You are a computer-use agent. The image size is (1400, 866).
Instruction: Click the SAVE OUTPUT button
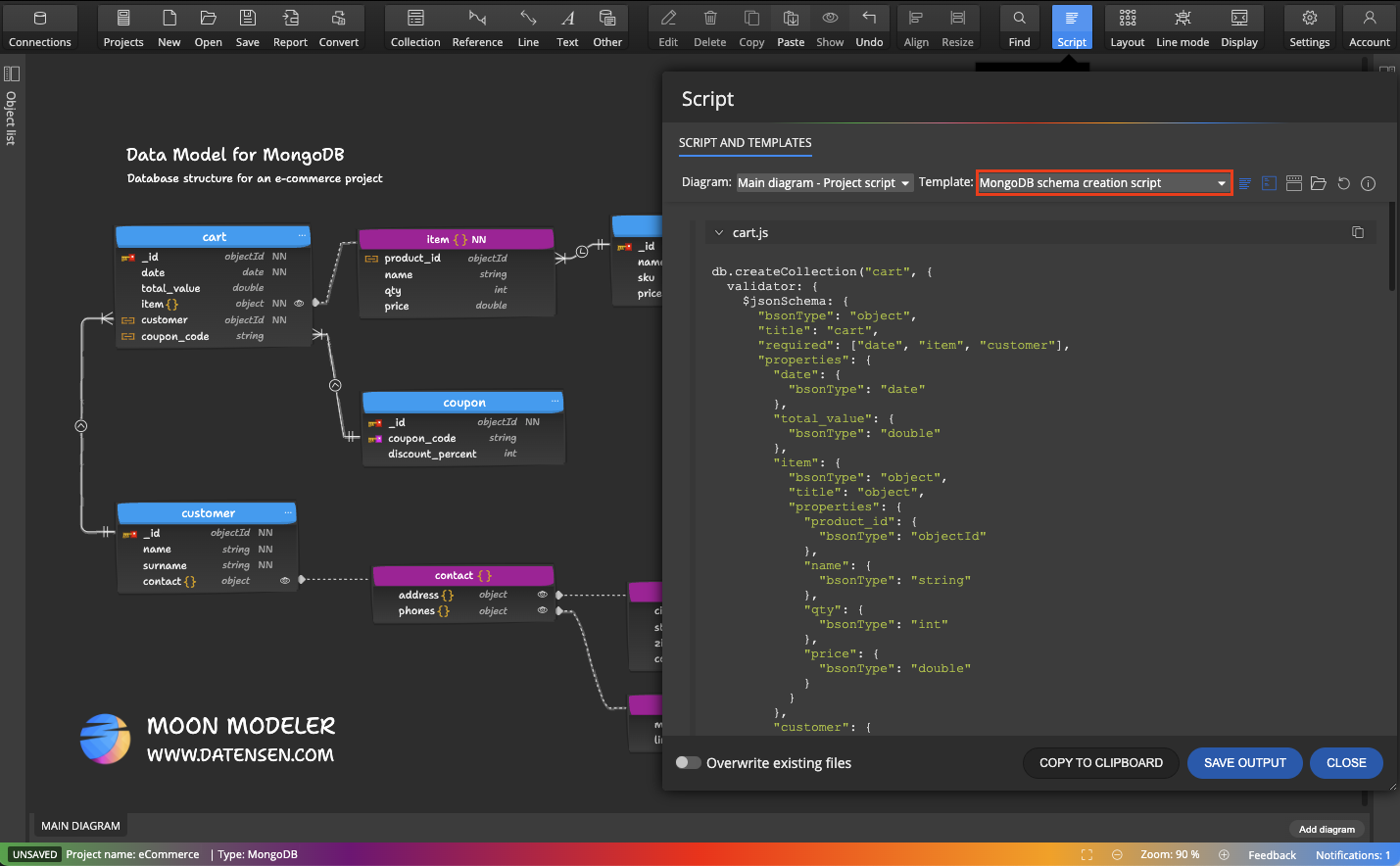1244,762
